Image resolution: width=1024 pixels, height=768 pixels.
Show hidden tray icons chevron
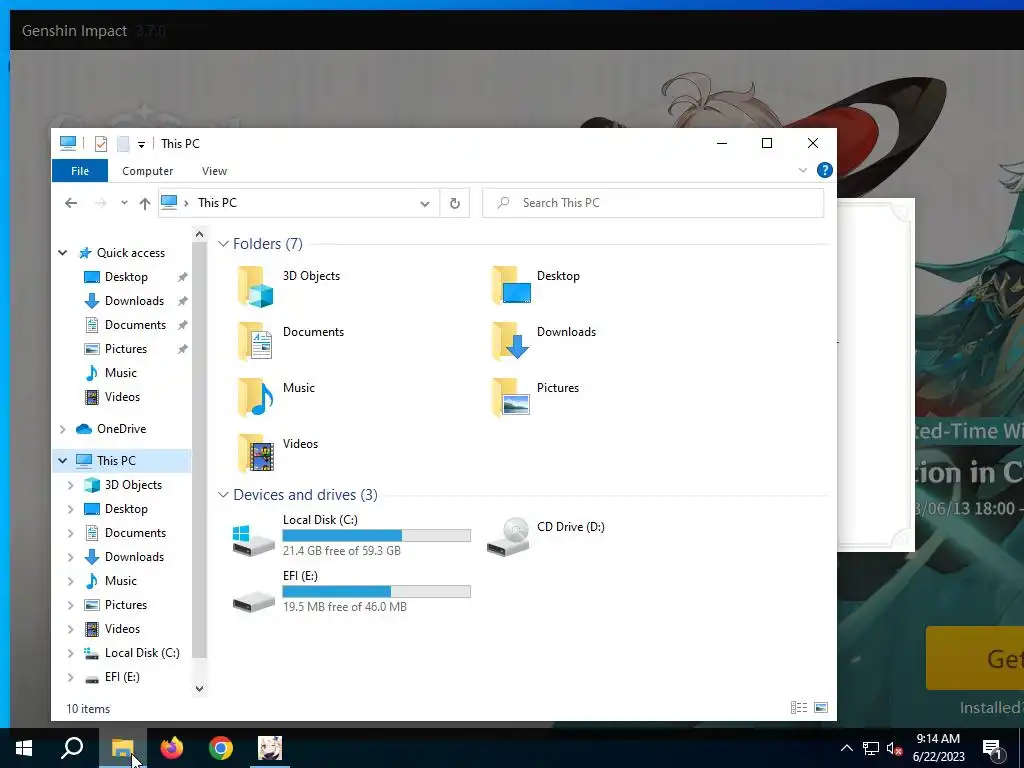pyautogui.click(x=846, y=748)
